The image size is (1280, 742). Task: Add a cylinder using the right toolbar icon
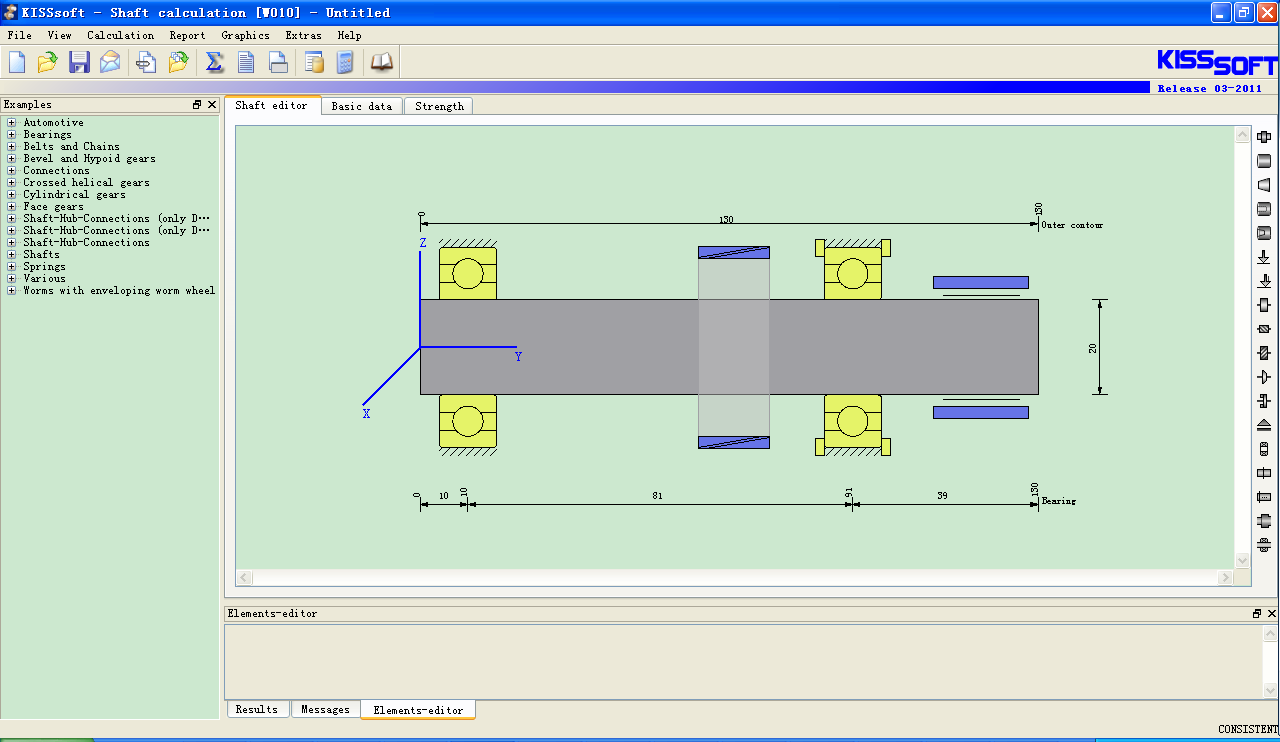coord(1264,161)
